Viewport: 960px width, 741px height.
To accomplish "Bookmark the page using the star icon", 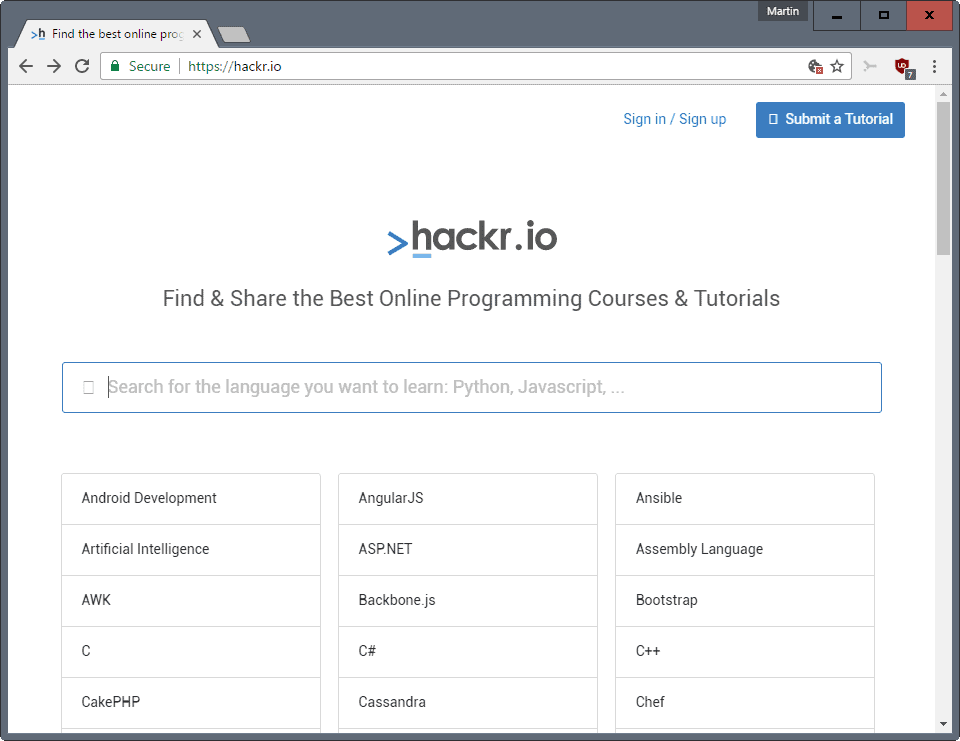I will (839, 66).
